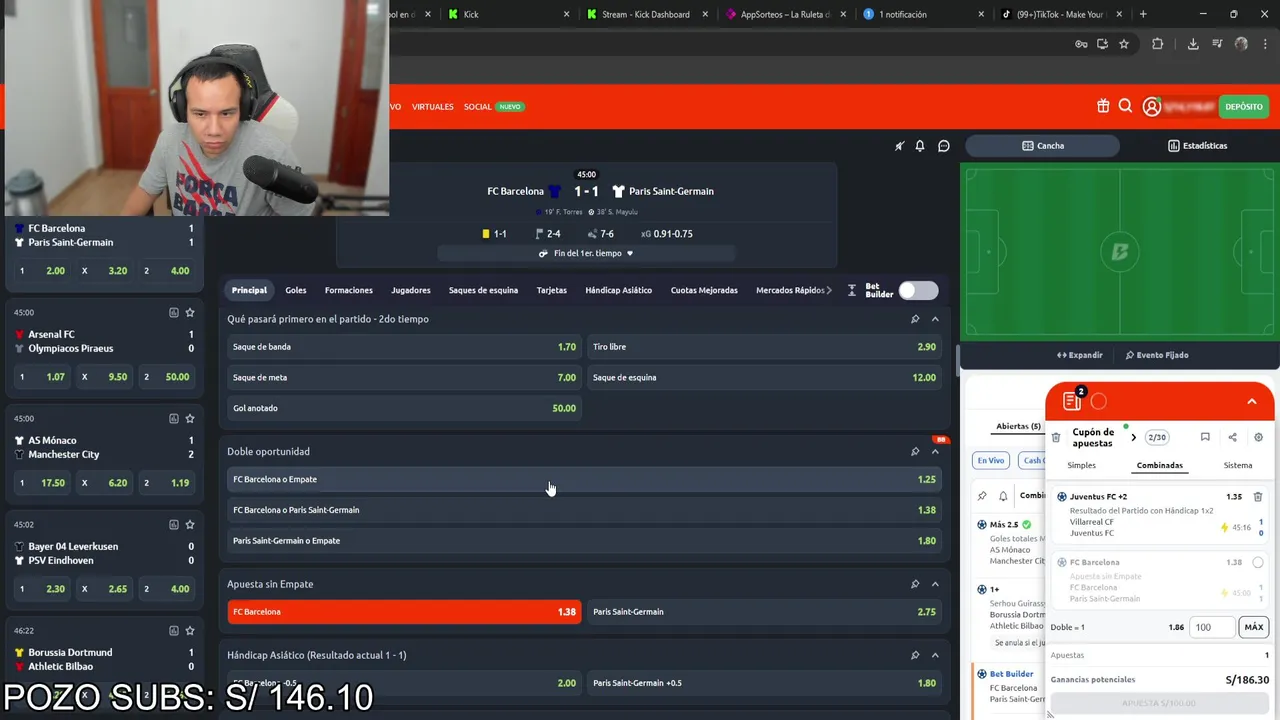Open Chrome extensions puzzle icon
This screenshot has width=1280, height=720.
[x=1158, y=44]
